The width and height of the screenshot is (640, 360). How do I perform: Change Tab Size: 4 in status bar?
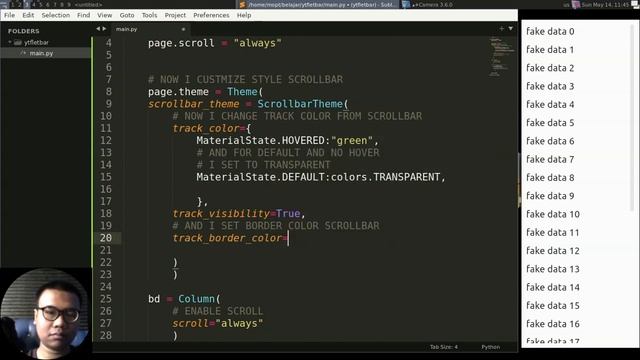[x=444, y=347]
